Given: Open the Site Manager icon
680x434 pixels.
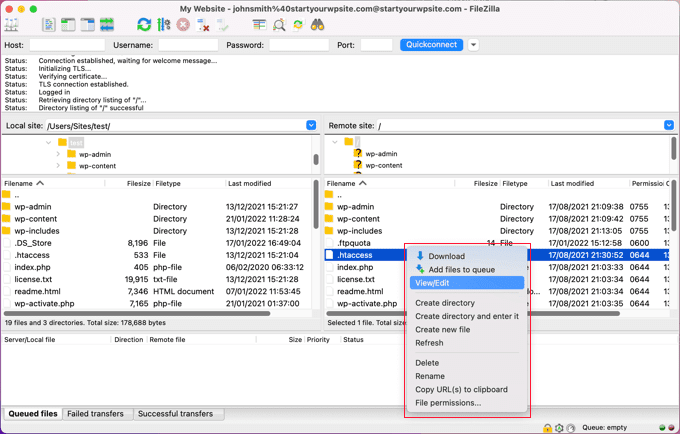Looking at the screenshot, I should (11, 25).
